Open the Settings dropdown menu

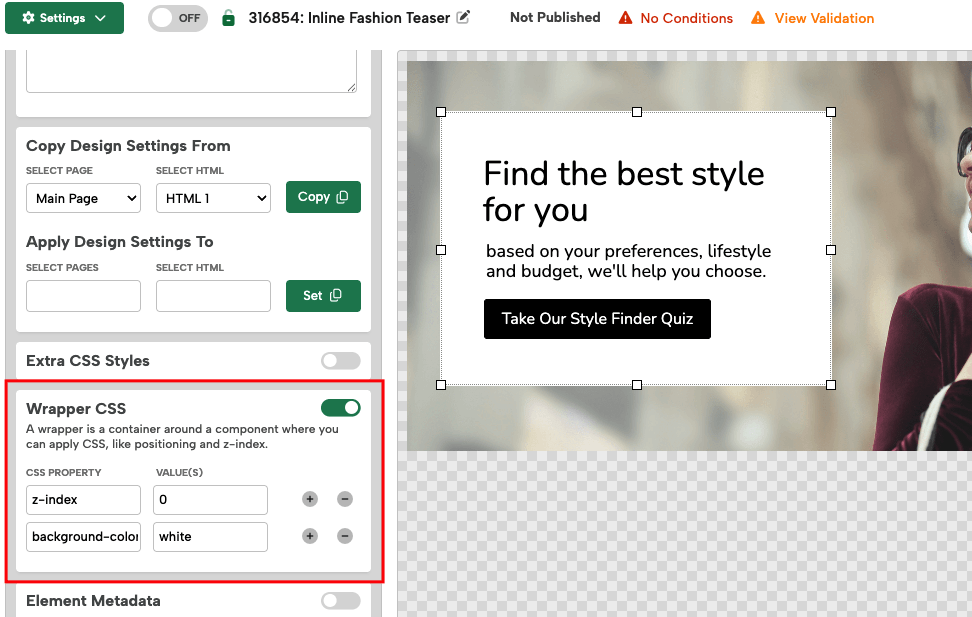pos(64,18)
